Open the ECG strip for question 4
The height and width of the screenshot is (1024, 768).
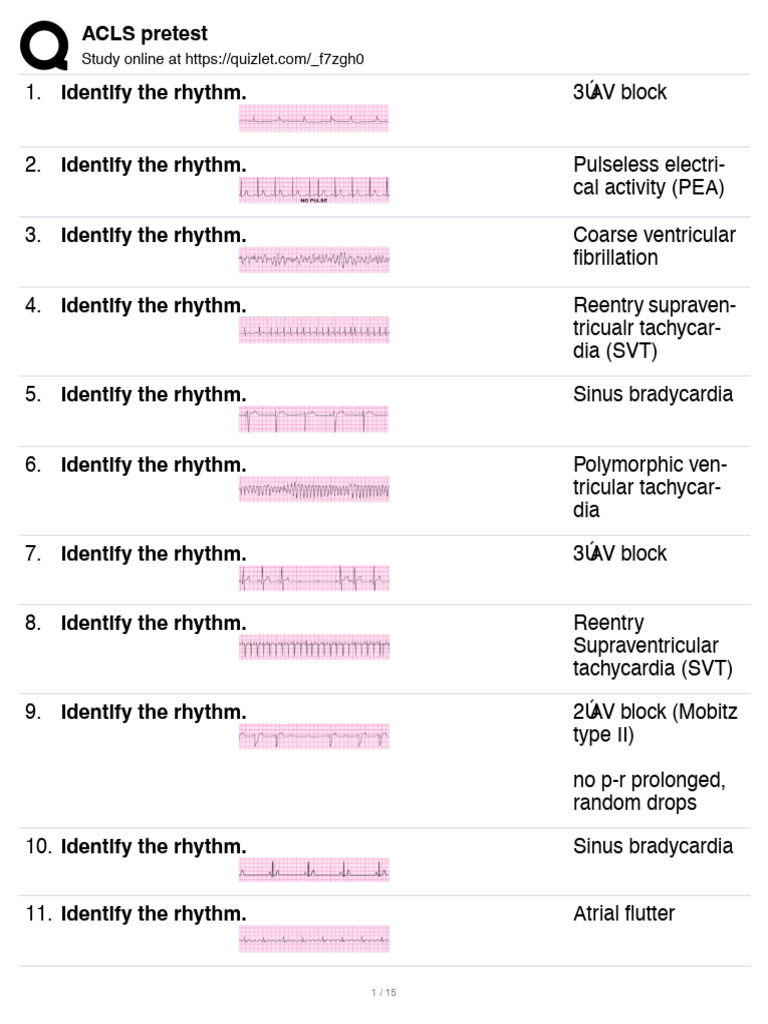313,331
